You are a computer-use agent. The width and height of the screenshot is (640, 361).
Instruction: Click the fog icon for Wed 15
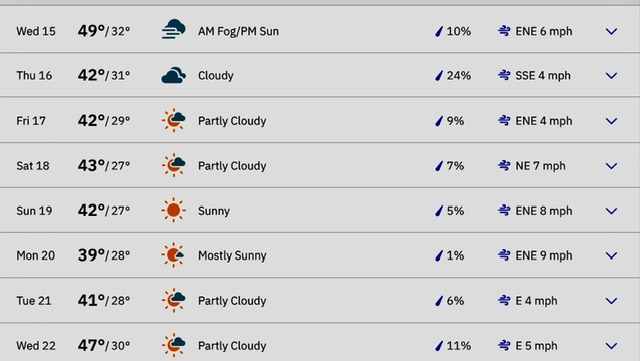173,29
